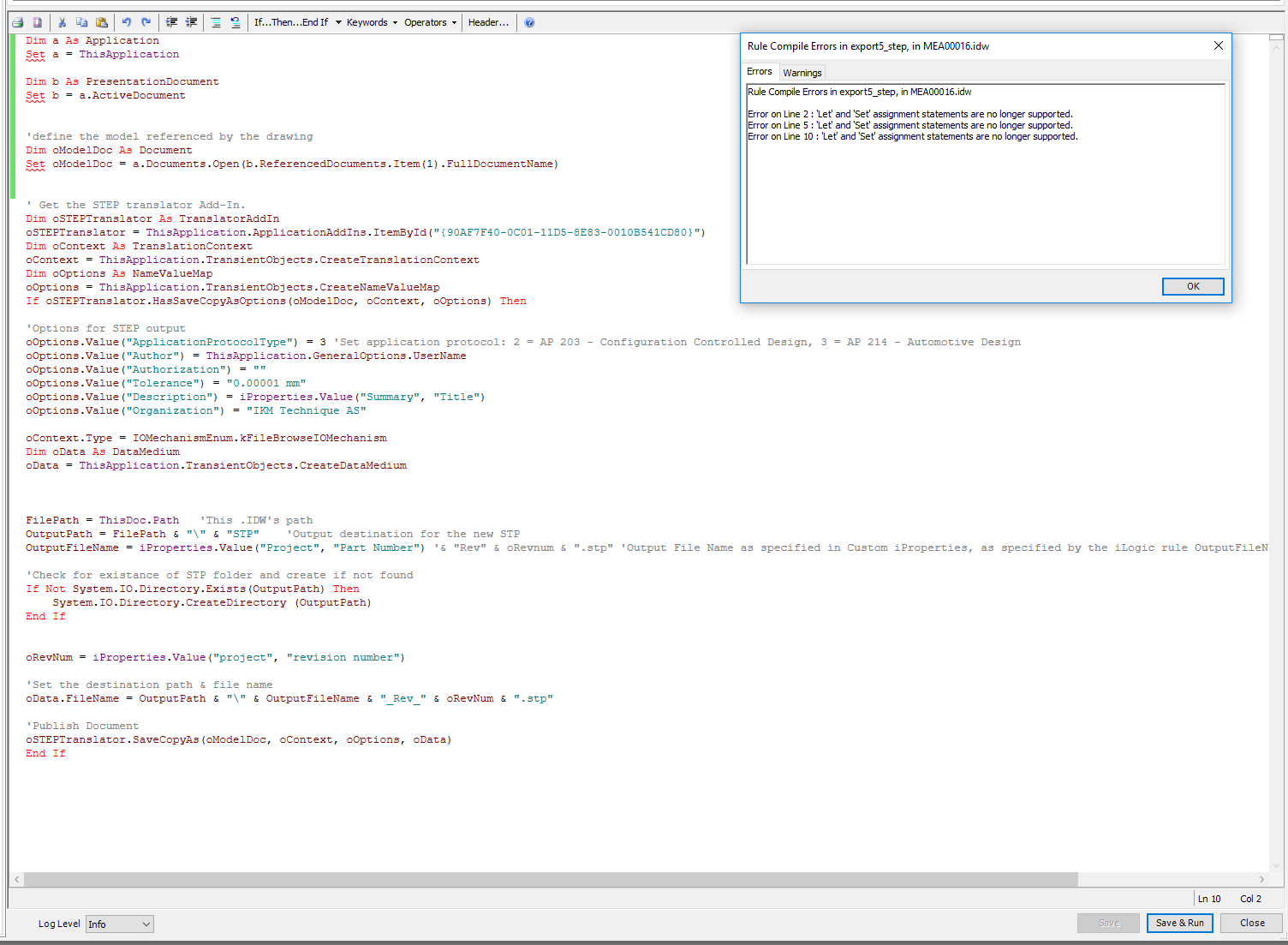
Task: Open Help with the blue question mark icon
Action: (x=529, y=22)
